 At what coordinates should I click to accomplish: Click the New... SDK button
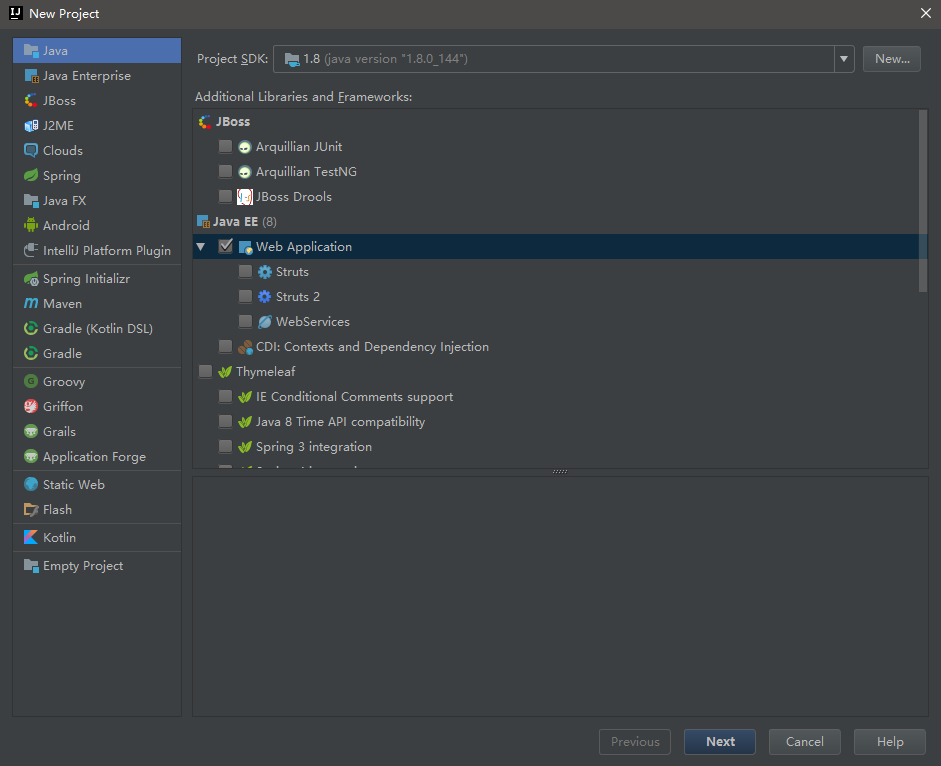[891, 59]
